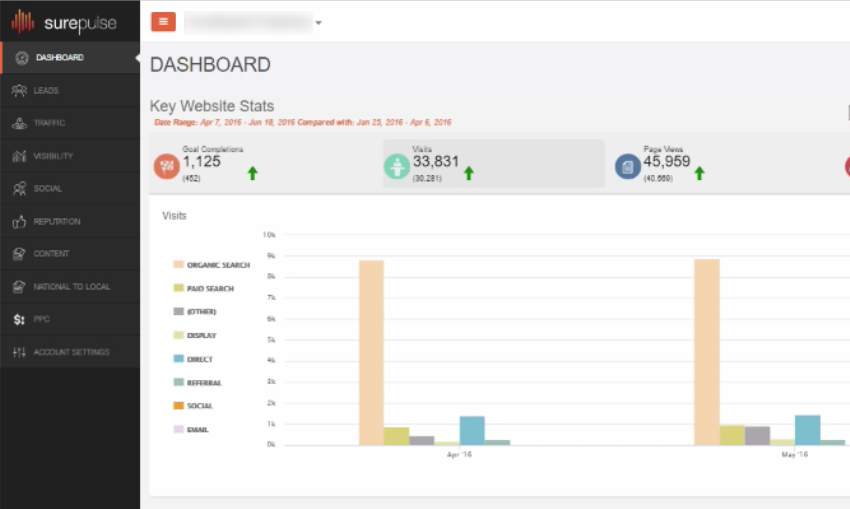Open the Content menu item
This screenshot has height=509, width=850.
point(51,254)
